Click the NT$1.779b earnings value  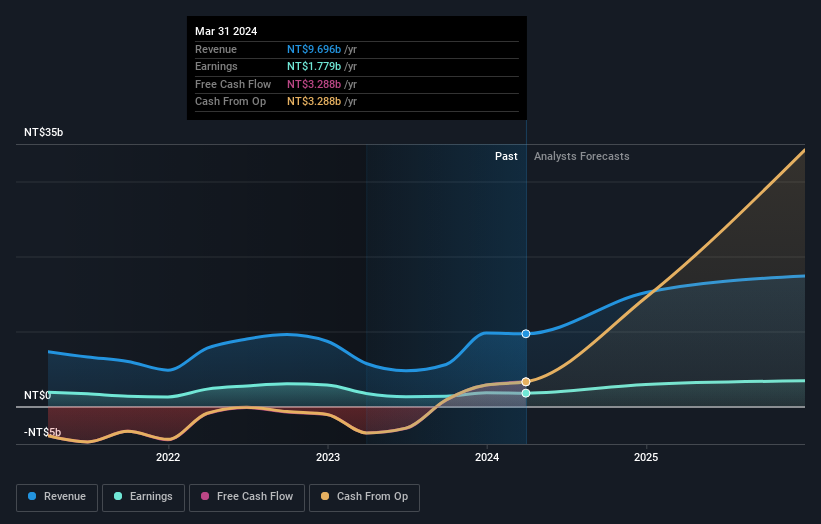(x=314, y=66)
